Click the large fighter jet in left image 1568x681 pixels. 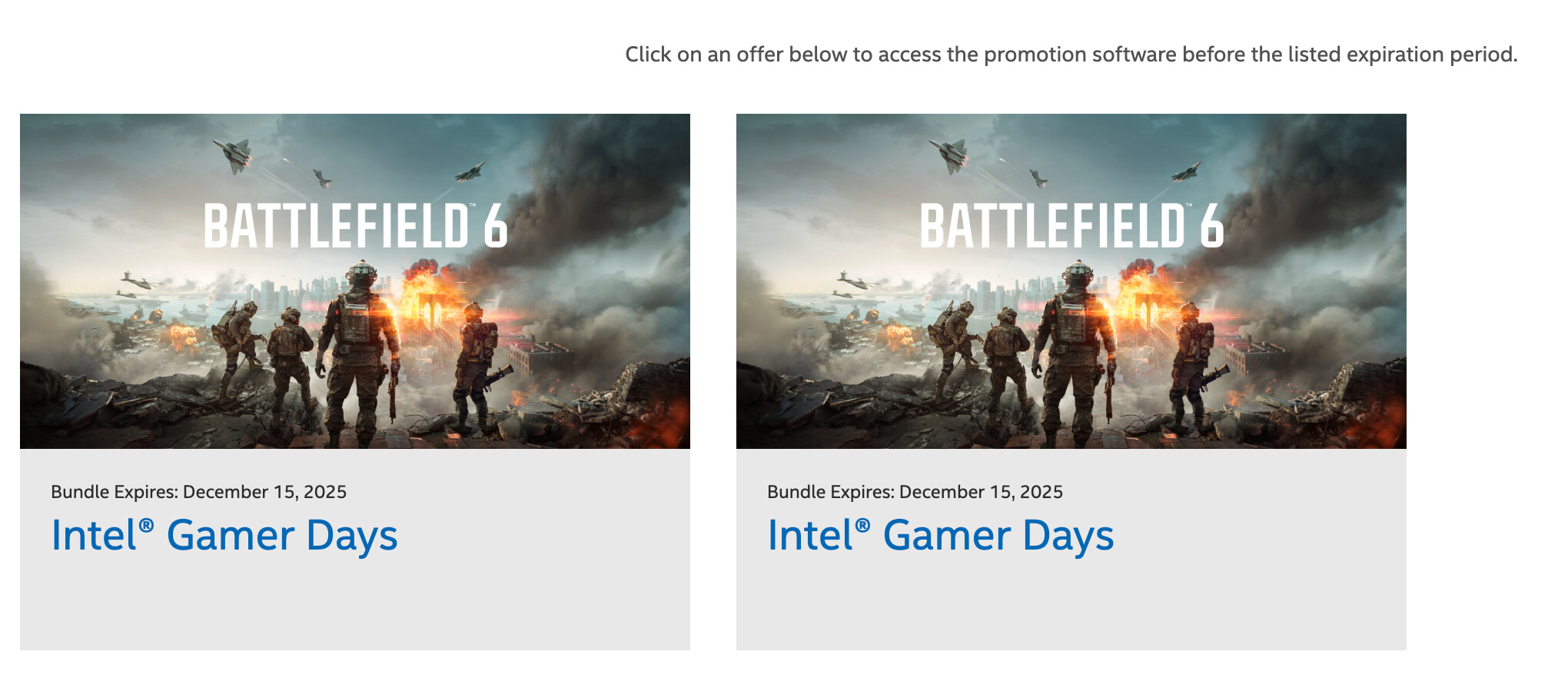click(233, 152)
